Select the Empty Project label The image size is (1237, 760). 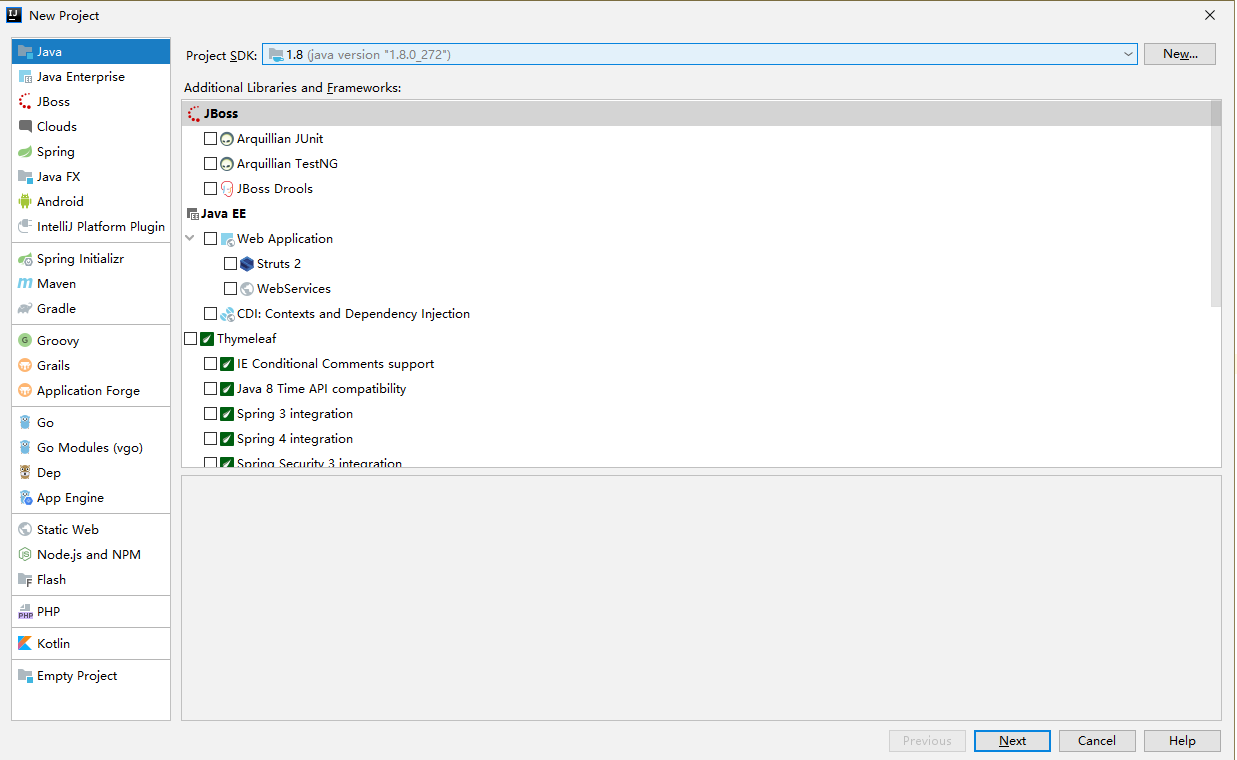(77, 676)
